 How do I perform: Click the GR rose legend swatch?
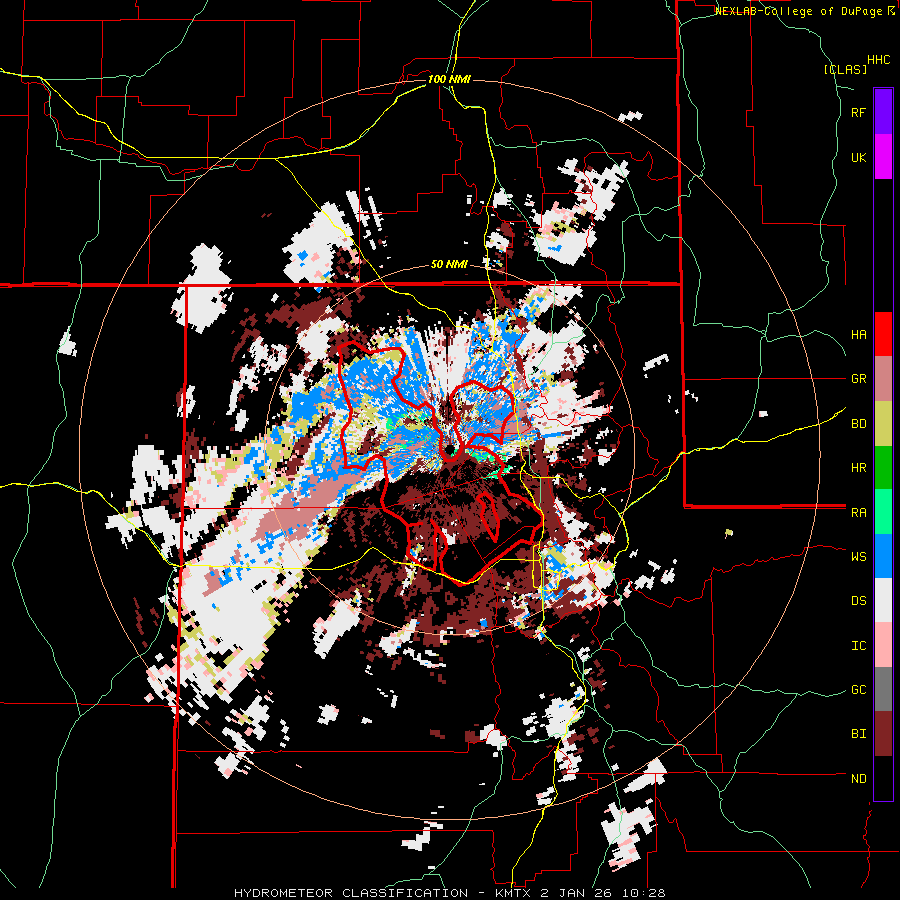[x=883, y=379]
